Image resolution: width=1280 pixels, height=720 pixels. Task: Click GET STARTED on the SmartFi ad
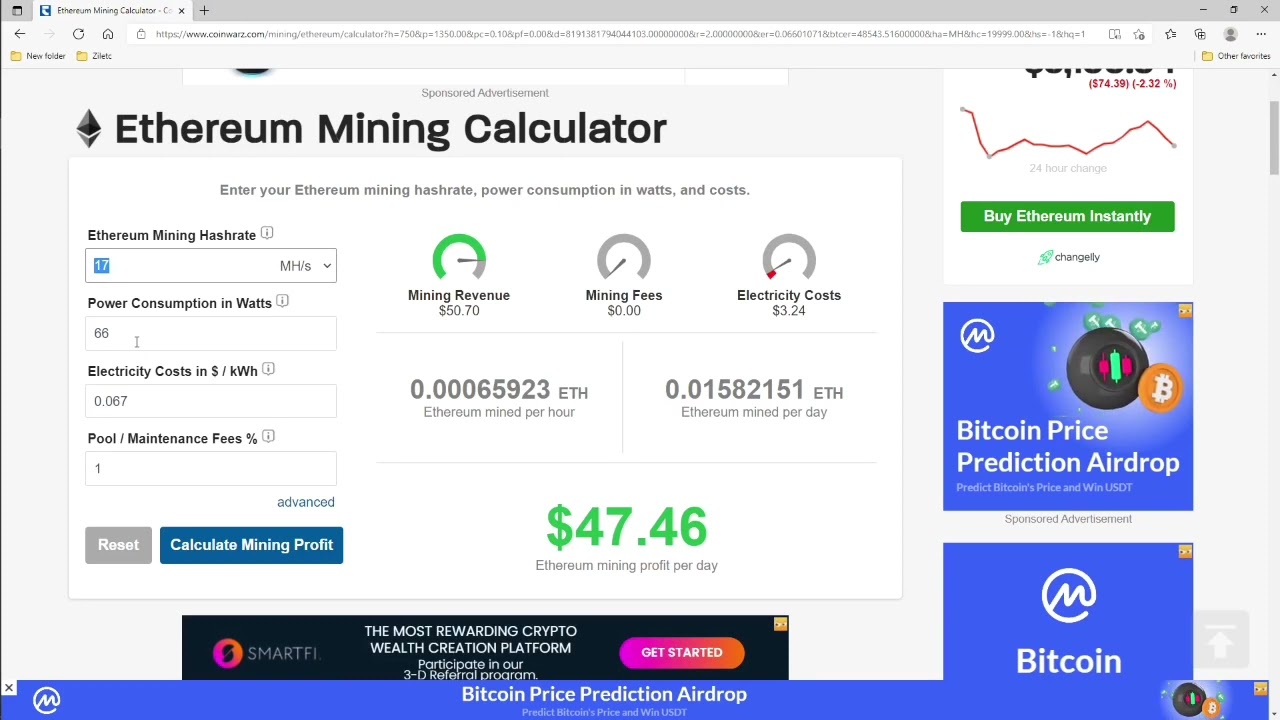(x=682, y=653)
